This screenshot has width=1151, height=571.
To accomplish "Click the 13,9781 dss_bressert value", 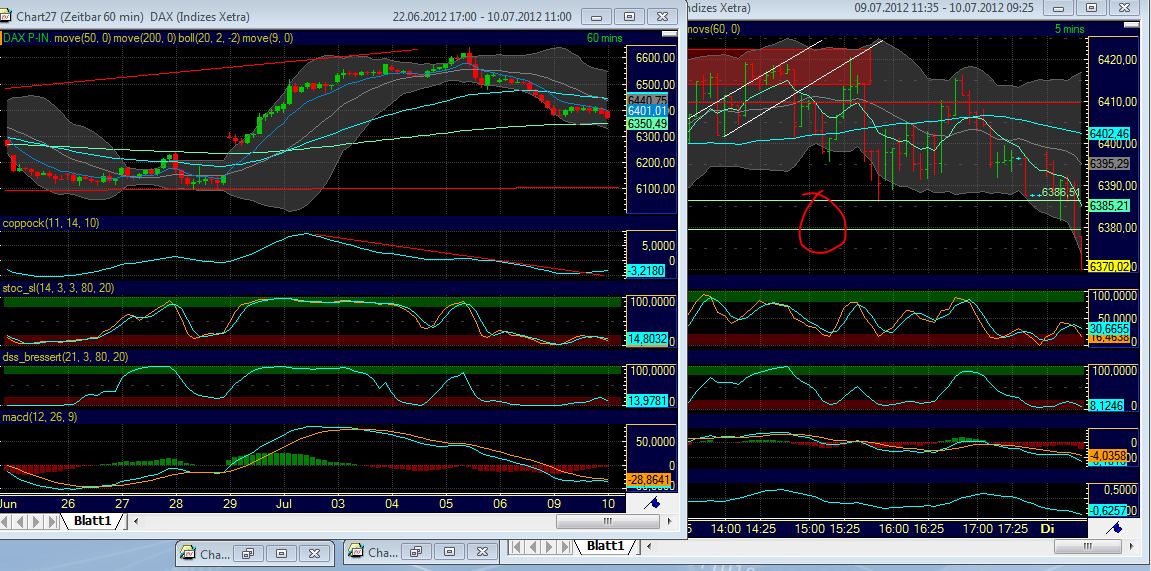I will pyautogui.click(x=647, y=401).
